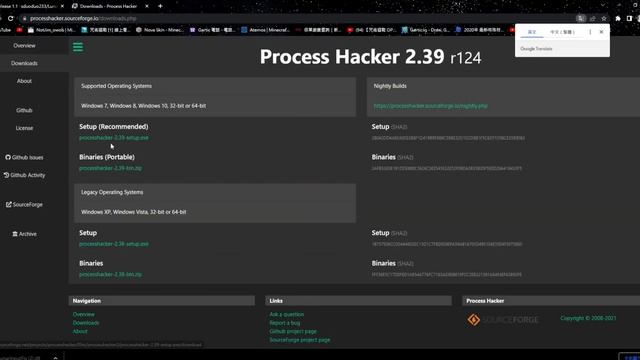This screenshot has height=360, width=640.
Task: Download processhacker-2.39-setup.exe under Setup (Recommended)
Action: (x=114, y=138)
